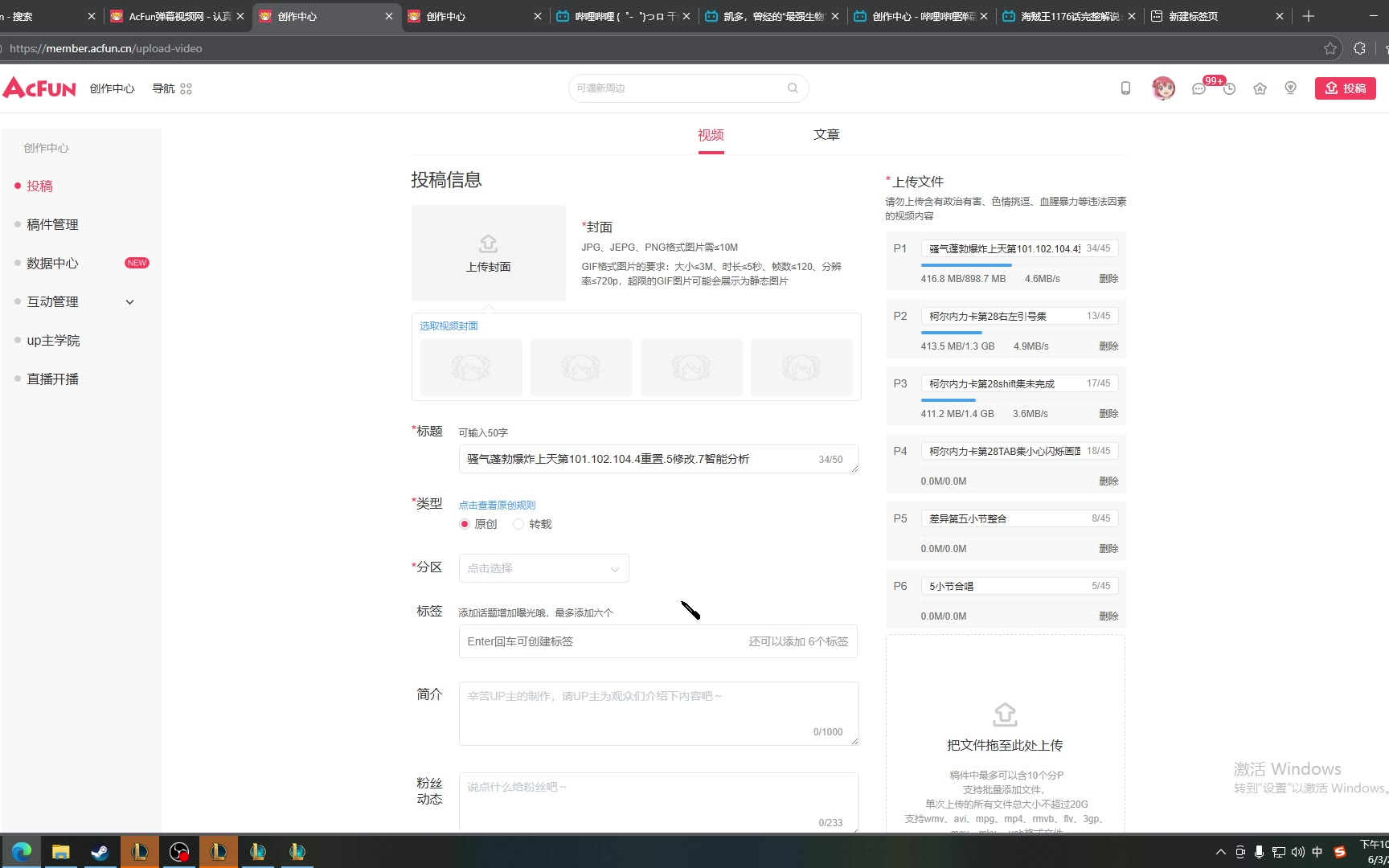This screenshot has width=1389, height=868.
Task: Select the 原创 radio button
Action: point(465,524)
